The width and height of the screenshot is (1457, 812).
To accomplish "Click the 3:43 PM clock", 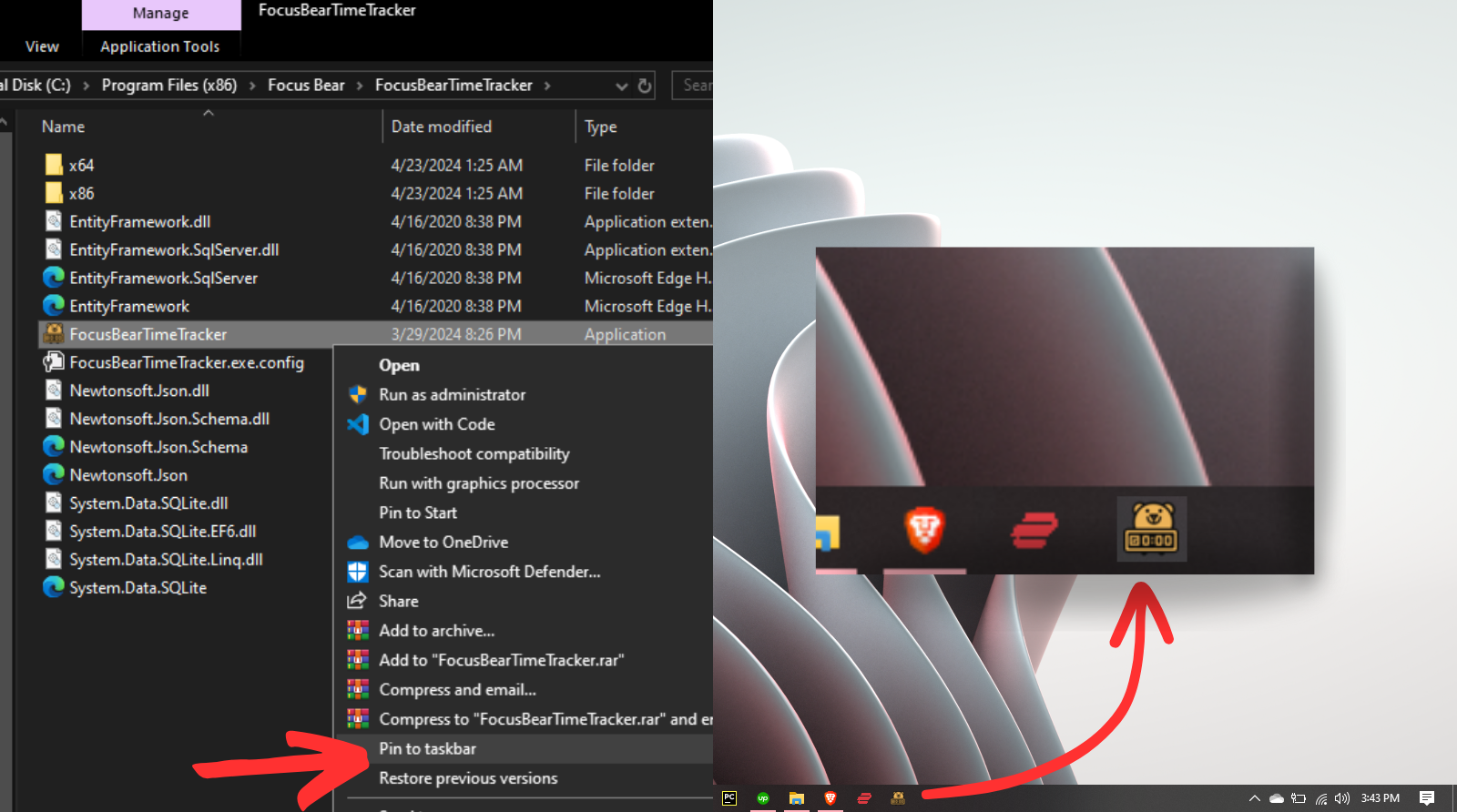I will [1381, 798].
